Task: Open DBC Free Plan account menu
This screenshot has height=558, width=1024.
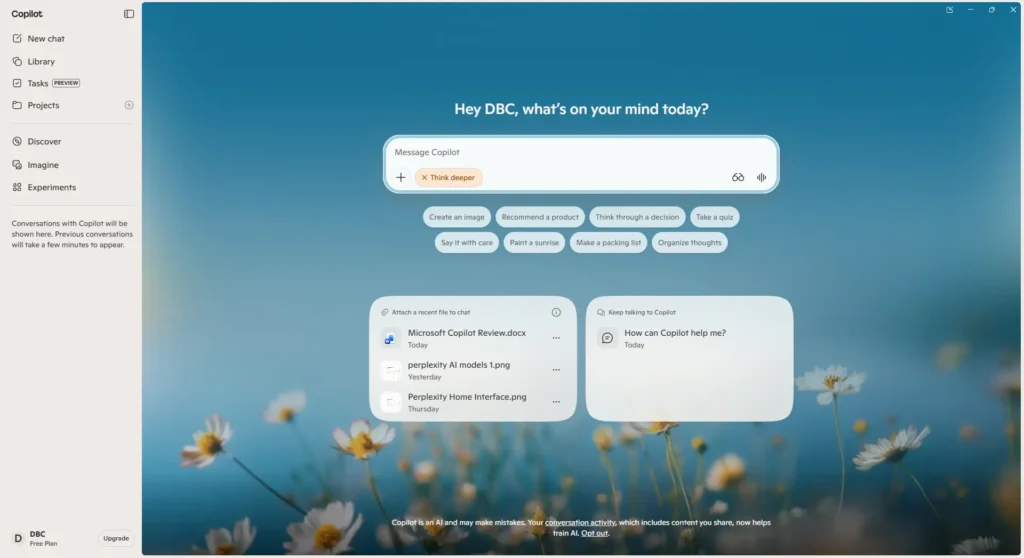Action: (43, 538)
